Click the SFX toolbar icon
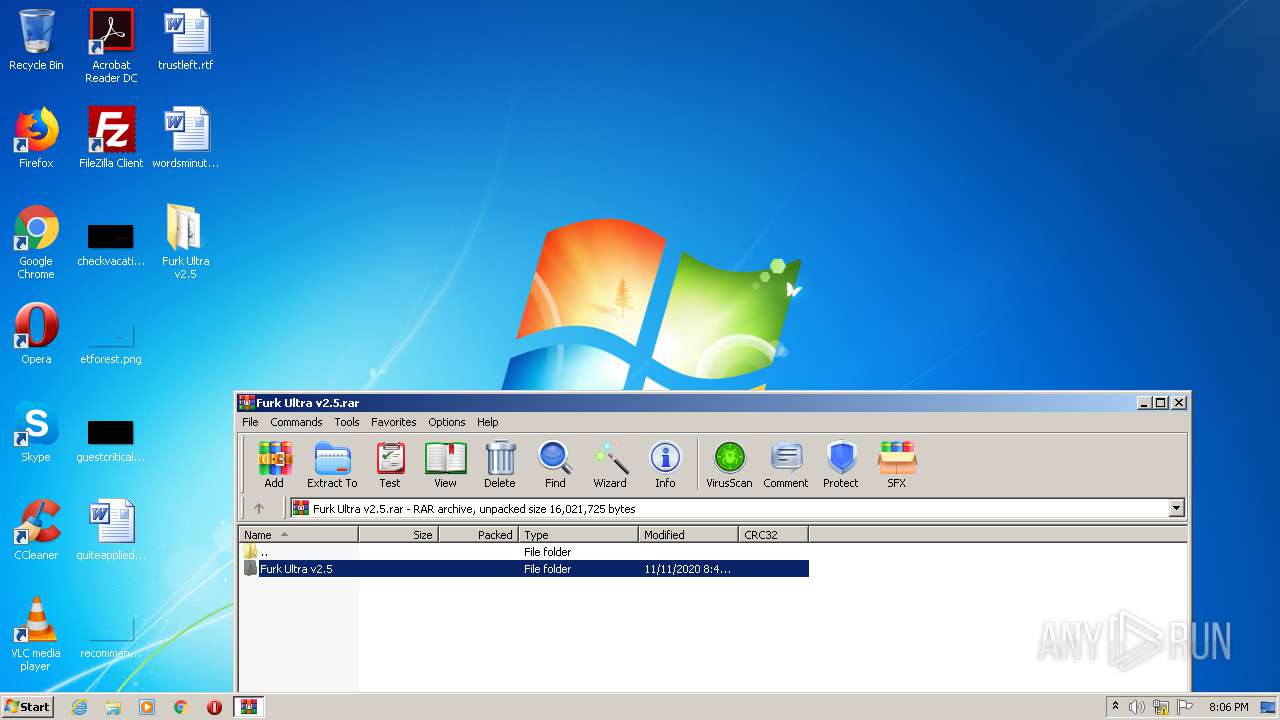The width and height of the screenshot is (1280, 720). click(x=896, y=465)
